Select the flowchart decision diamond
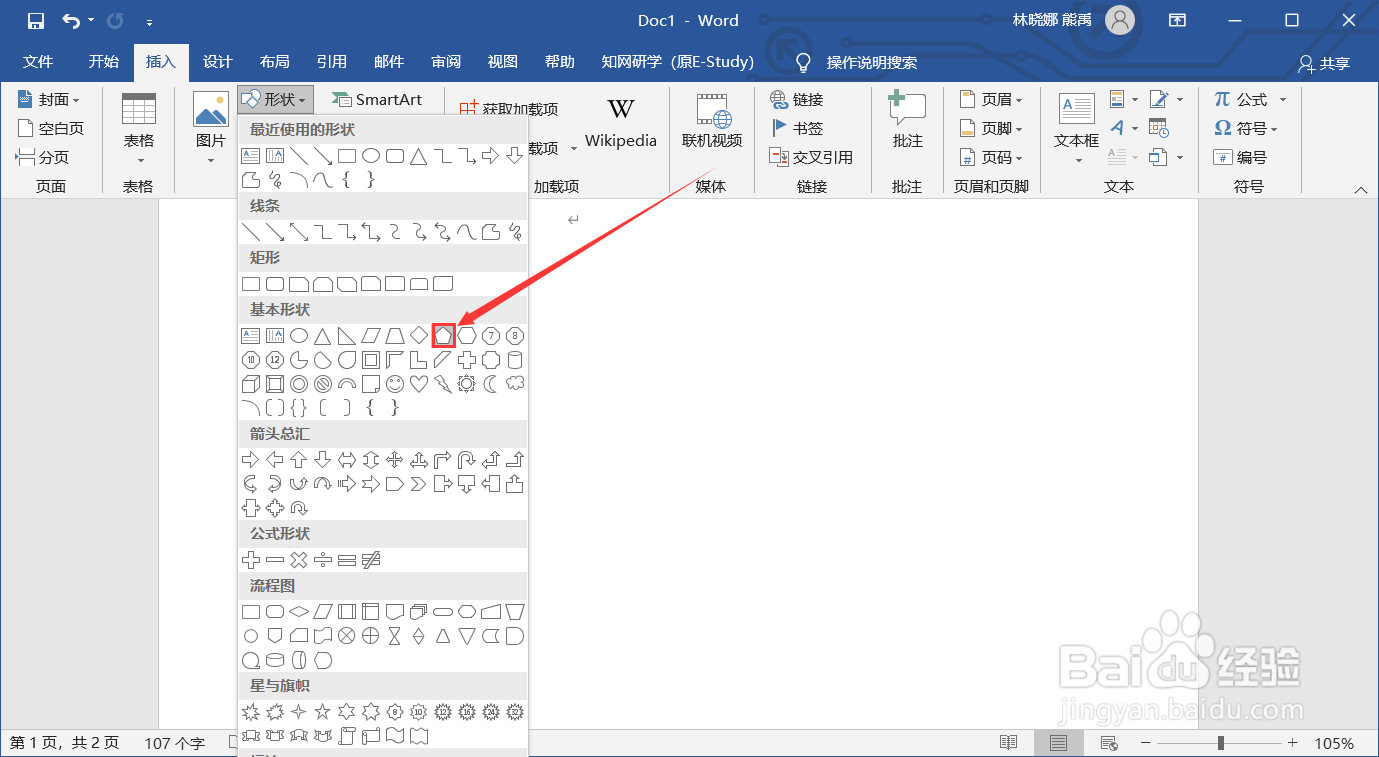Screen dimensions: 1379x757 (x=299, y=611)
